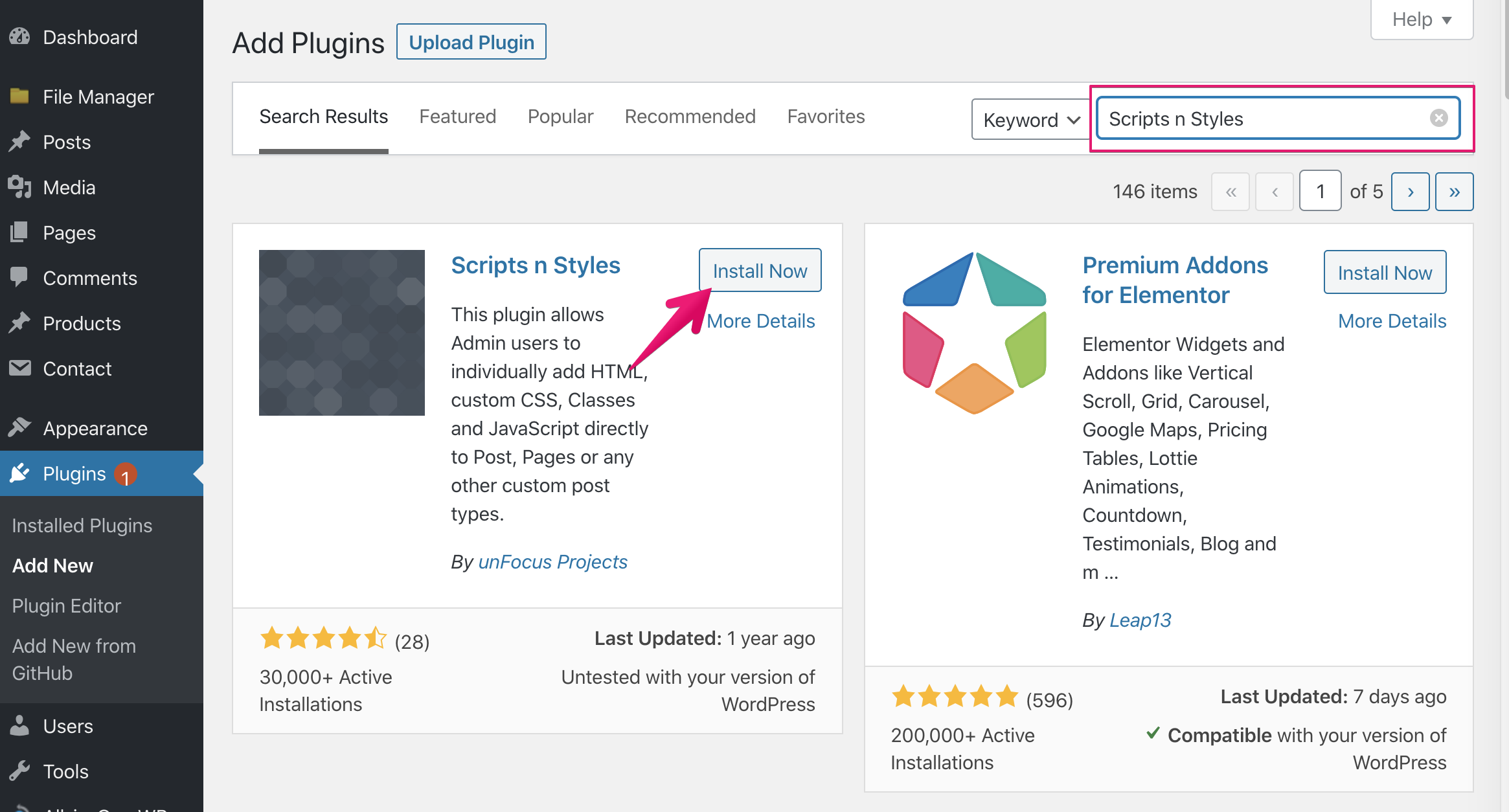Screen dimensions: 1509x812
Task: Click the Comments speech bubble icon
Action: point(20,278)
